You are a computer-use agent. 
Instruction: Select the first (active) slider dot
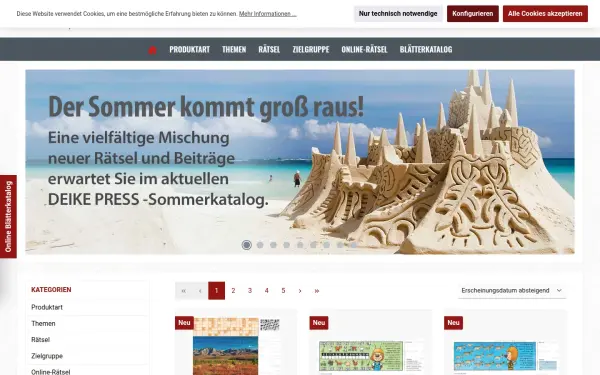[x=247, y=245]
